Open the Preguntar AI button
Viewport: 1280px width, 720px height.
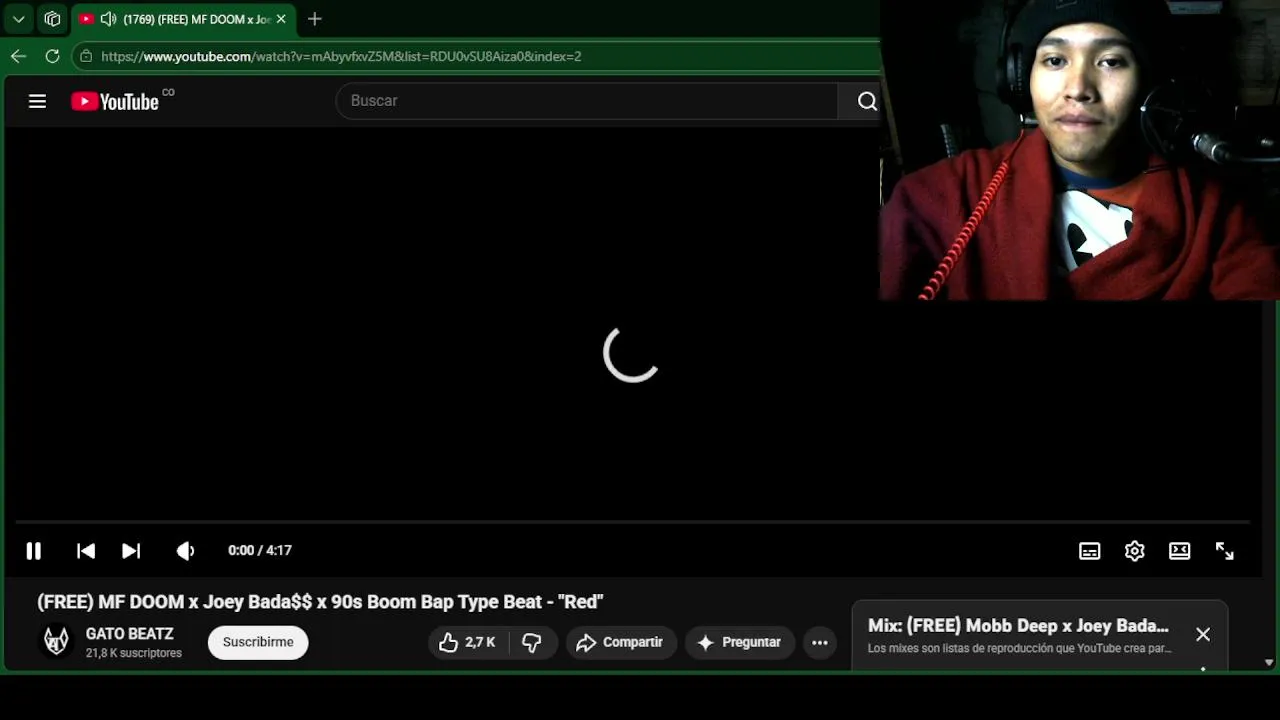[x=740, y=642]
